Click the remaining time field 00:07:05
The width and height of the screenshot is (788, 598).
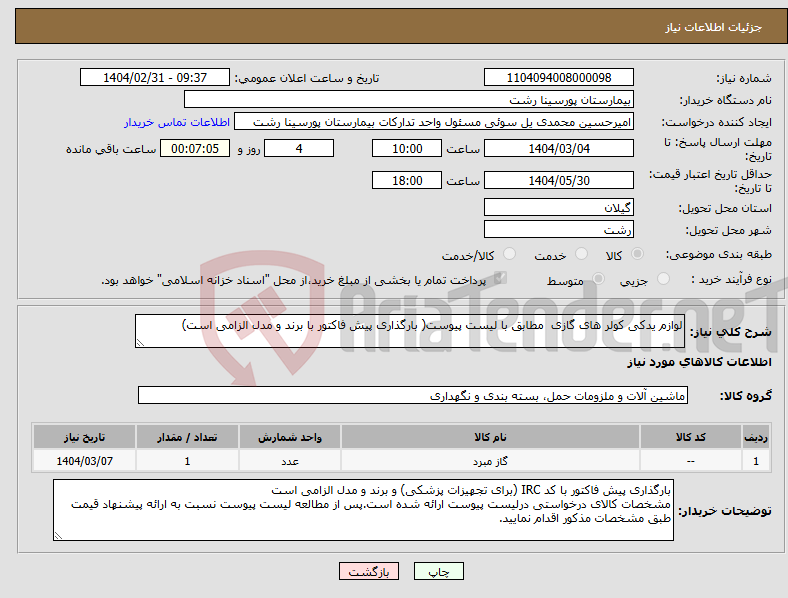(195, 148)
